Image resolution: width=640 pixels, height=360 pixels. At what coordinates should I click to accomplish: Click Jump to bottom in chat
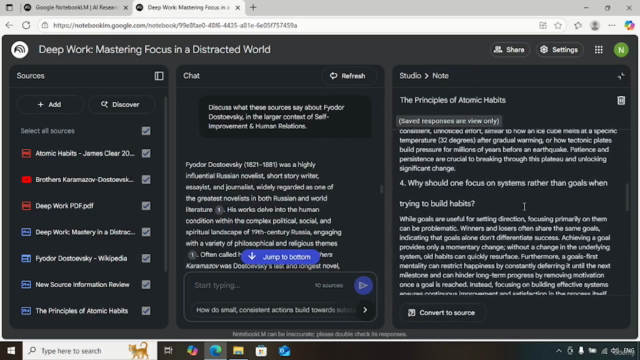click(x=280, y=257)
